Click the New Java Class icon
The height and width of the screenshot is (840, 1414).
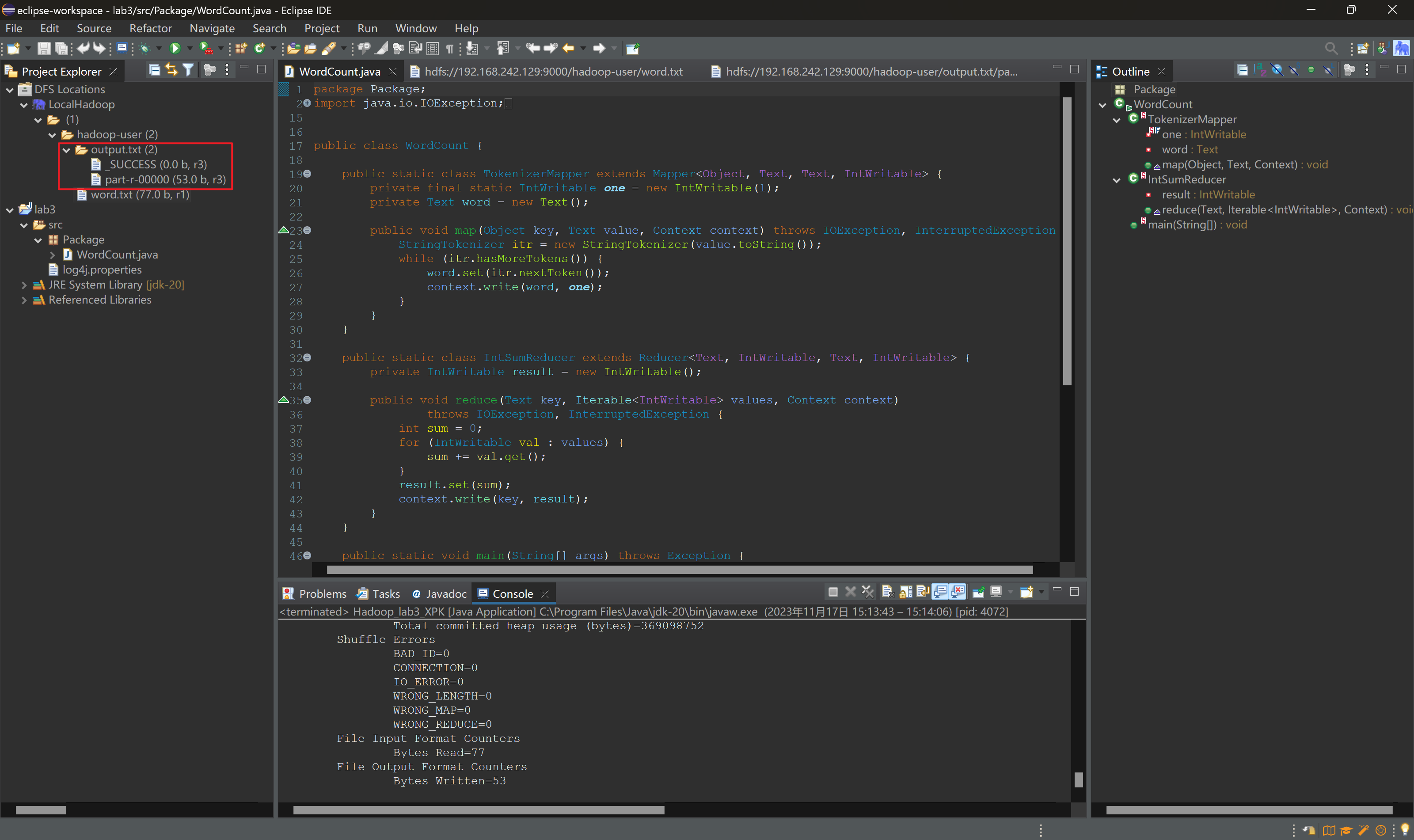(259, 49)
